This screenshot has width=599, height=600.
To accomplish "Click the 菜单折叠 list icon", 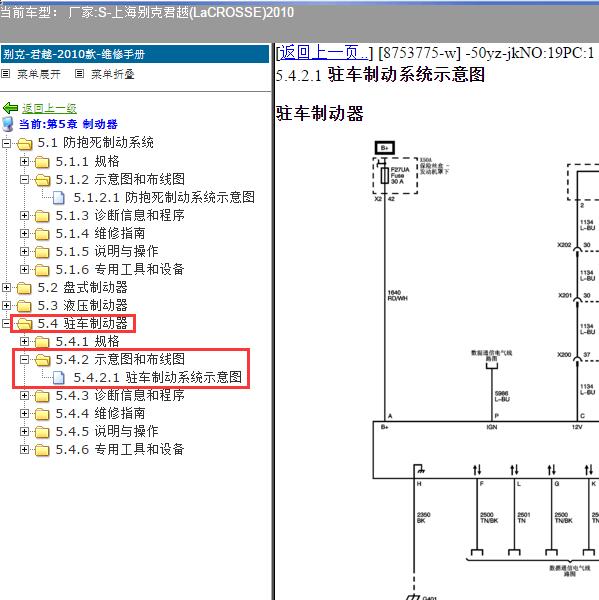I will click(x=79, y=73).
